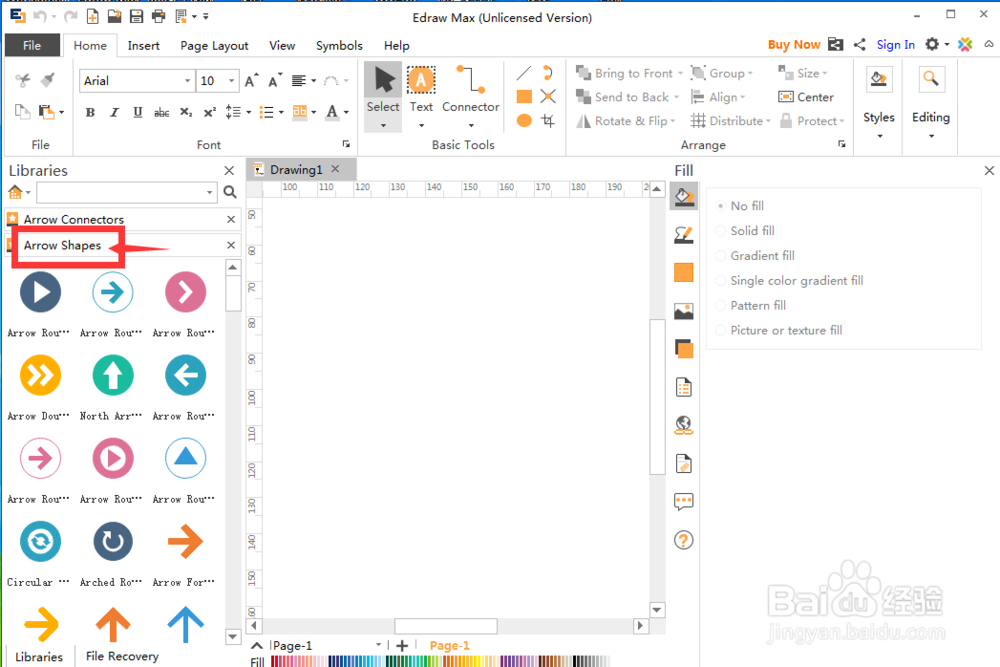This screenshot has height=667, width=1000.
Task: Select the Pattern fill option
Action: click(x=751, y=305)
